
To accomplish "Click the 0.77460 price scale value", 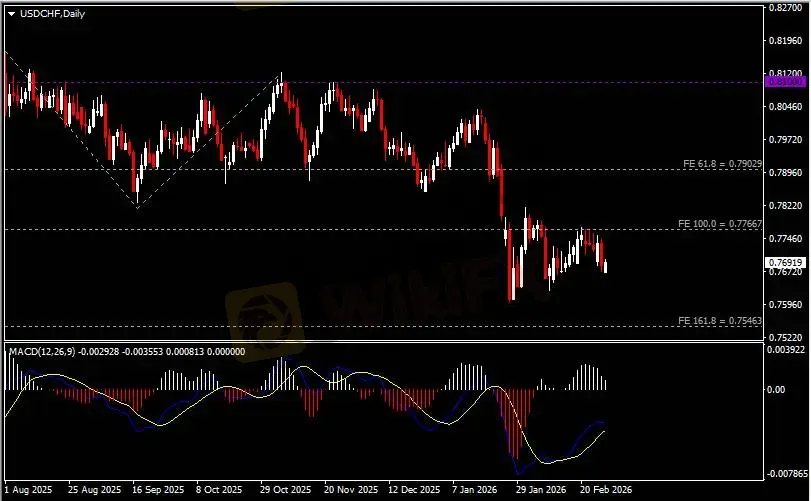I will pyautogui.click(x=786, y=239).
